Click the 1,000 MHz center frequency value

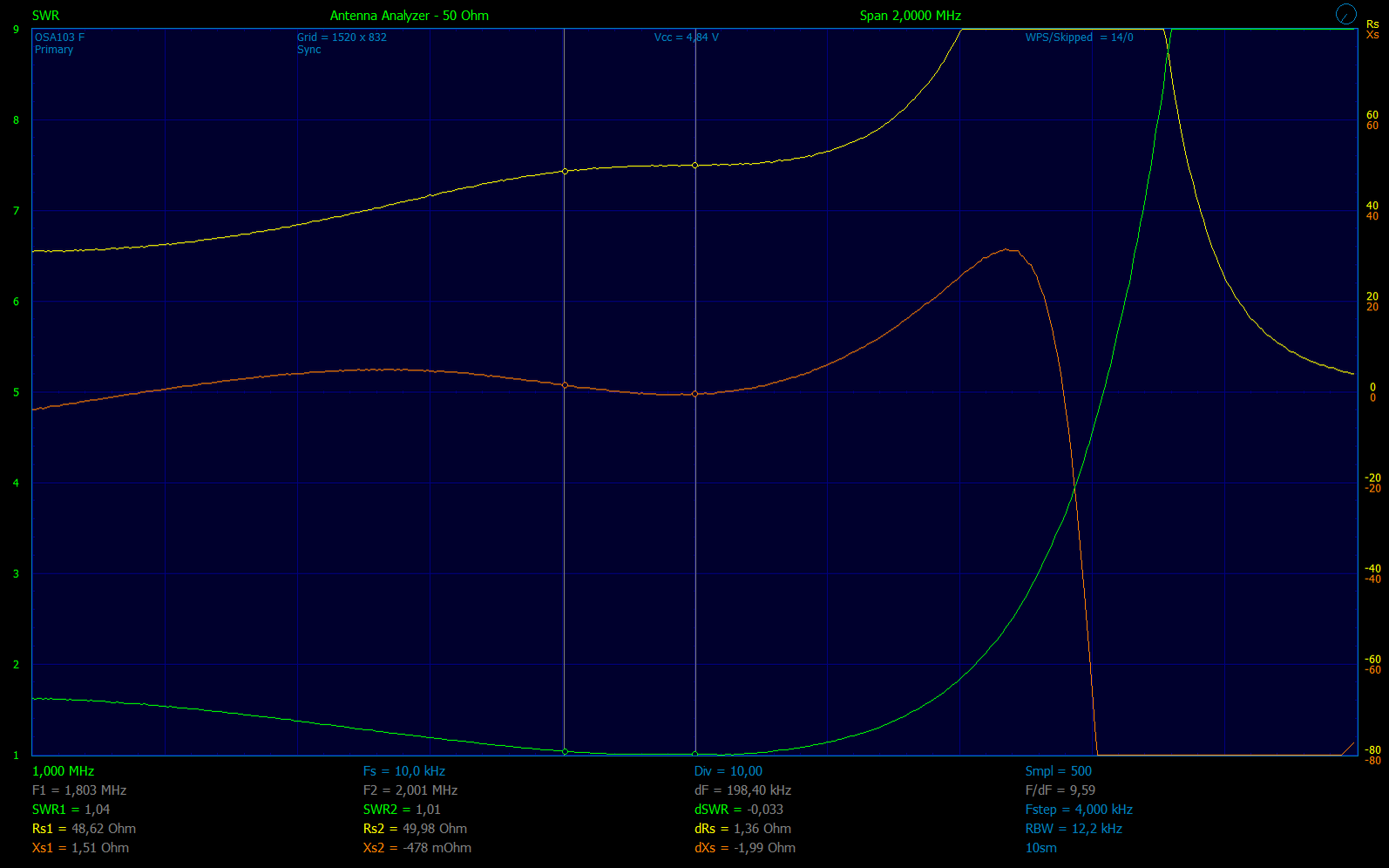tap(63, 771)
